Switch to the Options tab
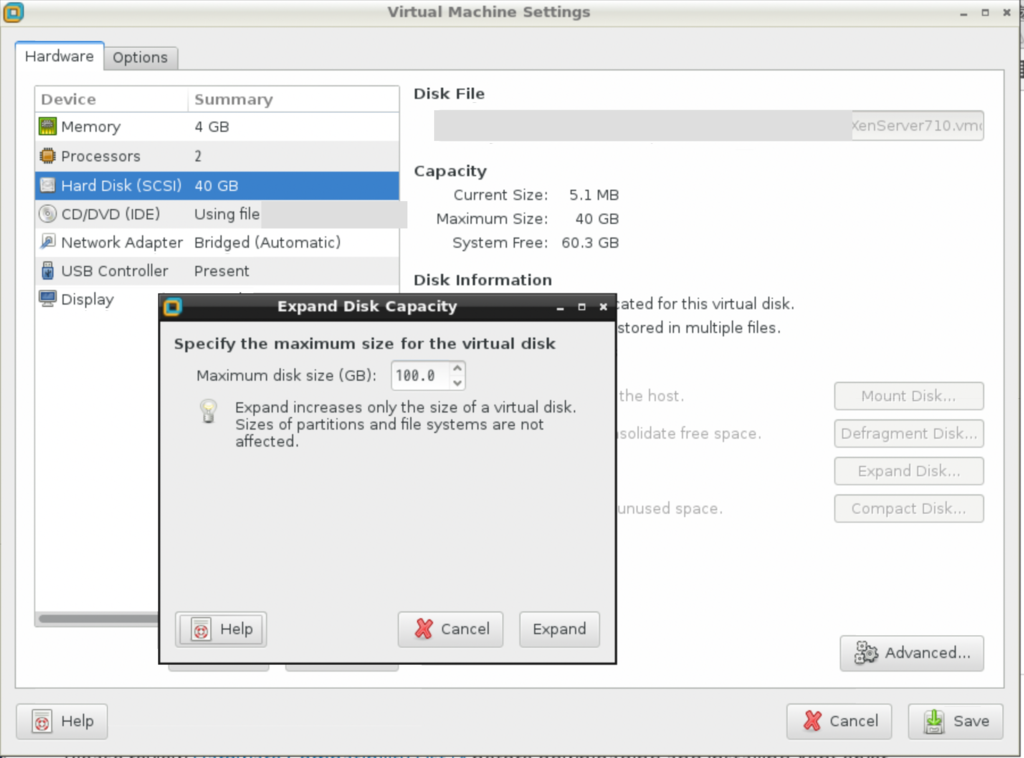This screenshot has width=1024, height=758. click(140, 57)
